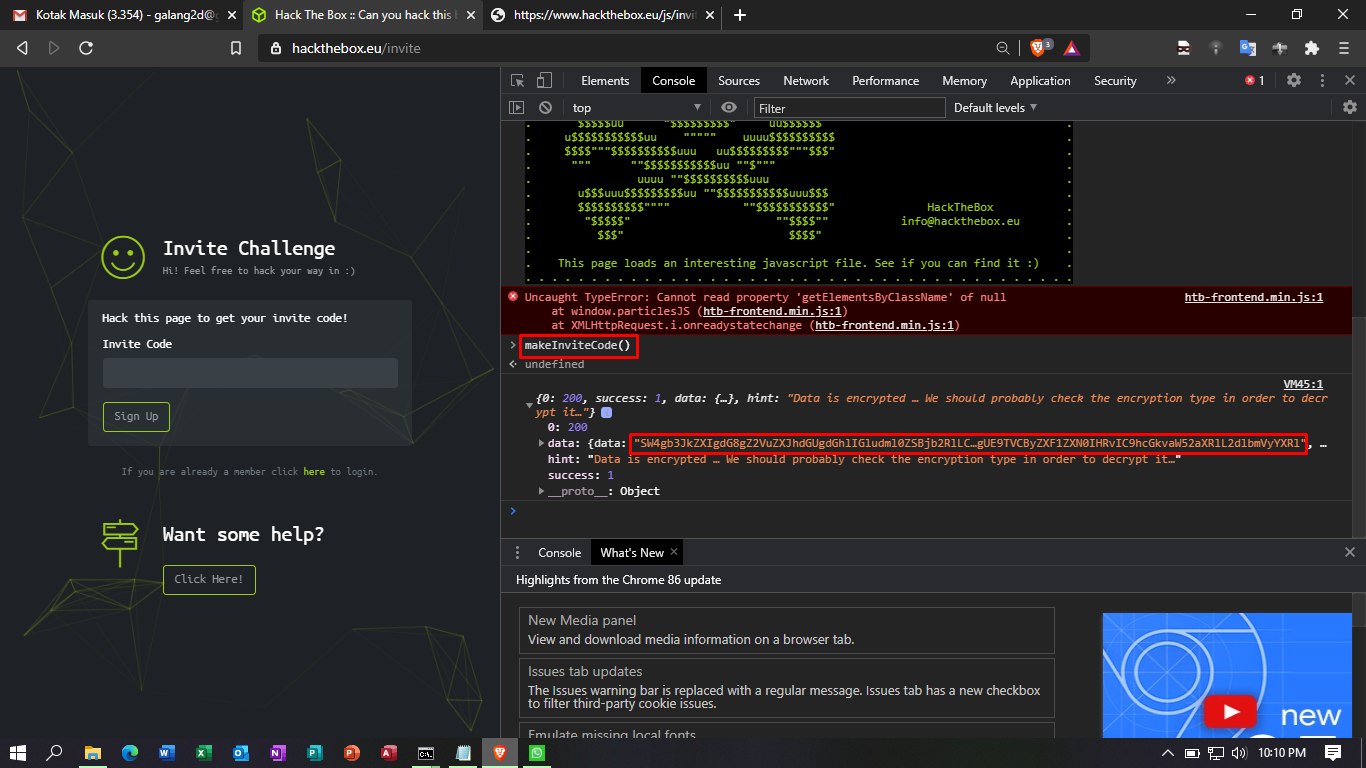
Task: Open the Google Translate extension
Action: coord(1247,48)
